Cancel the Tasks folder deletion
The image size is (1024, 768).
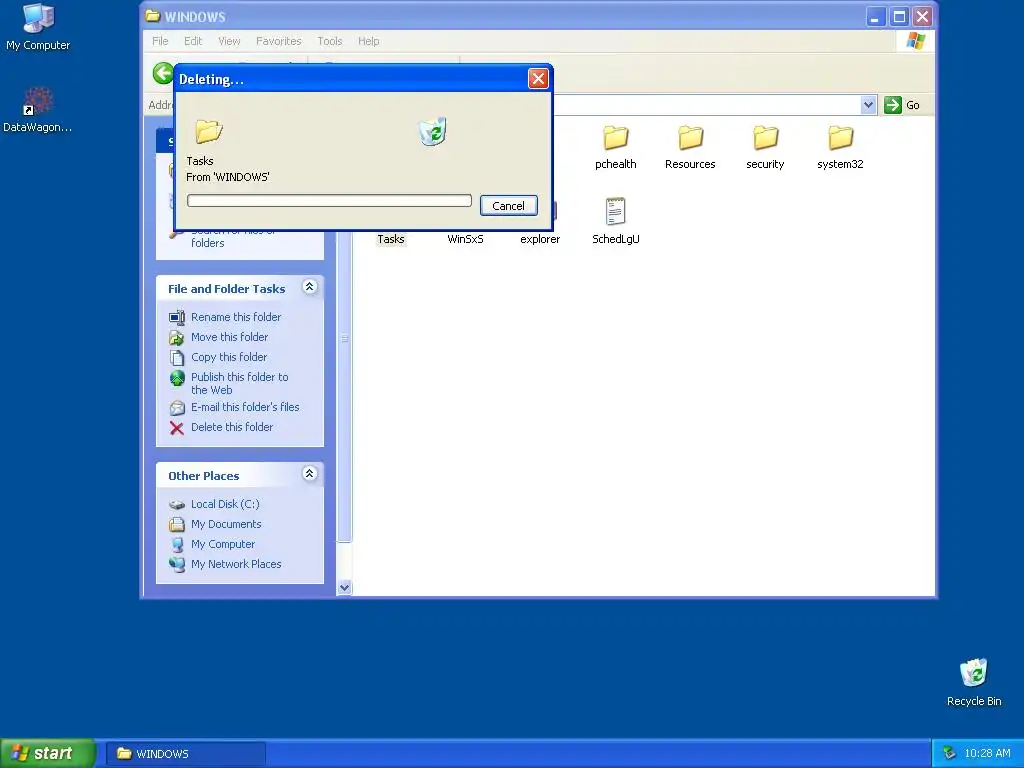click(x=508, y=206)
